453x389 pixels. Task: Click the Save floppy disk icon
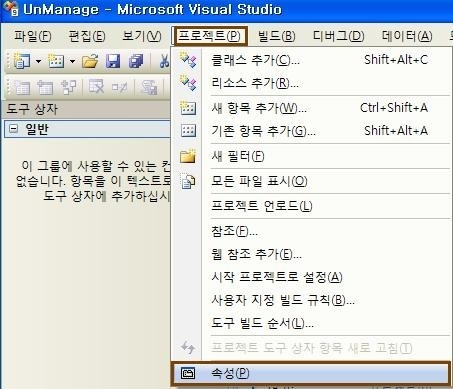(113, 61)
